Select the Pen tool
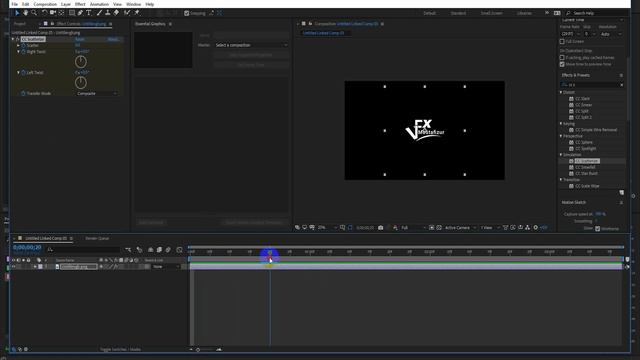This screenshot has width=640, height=360. point(80,13)
